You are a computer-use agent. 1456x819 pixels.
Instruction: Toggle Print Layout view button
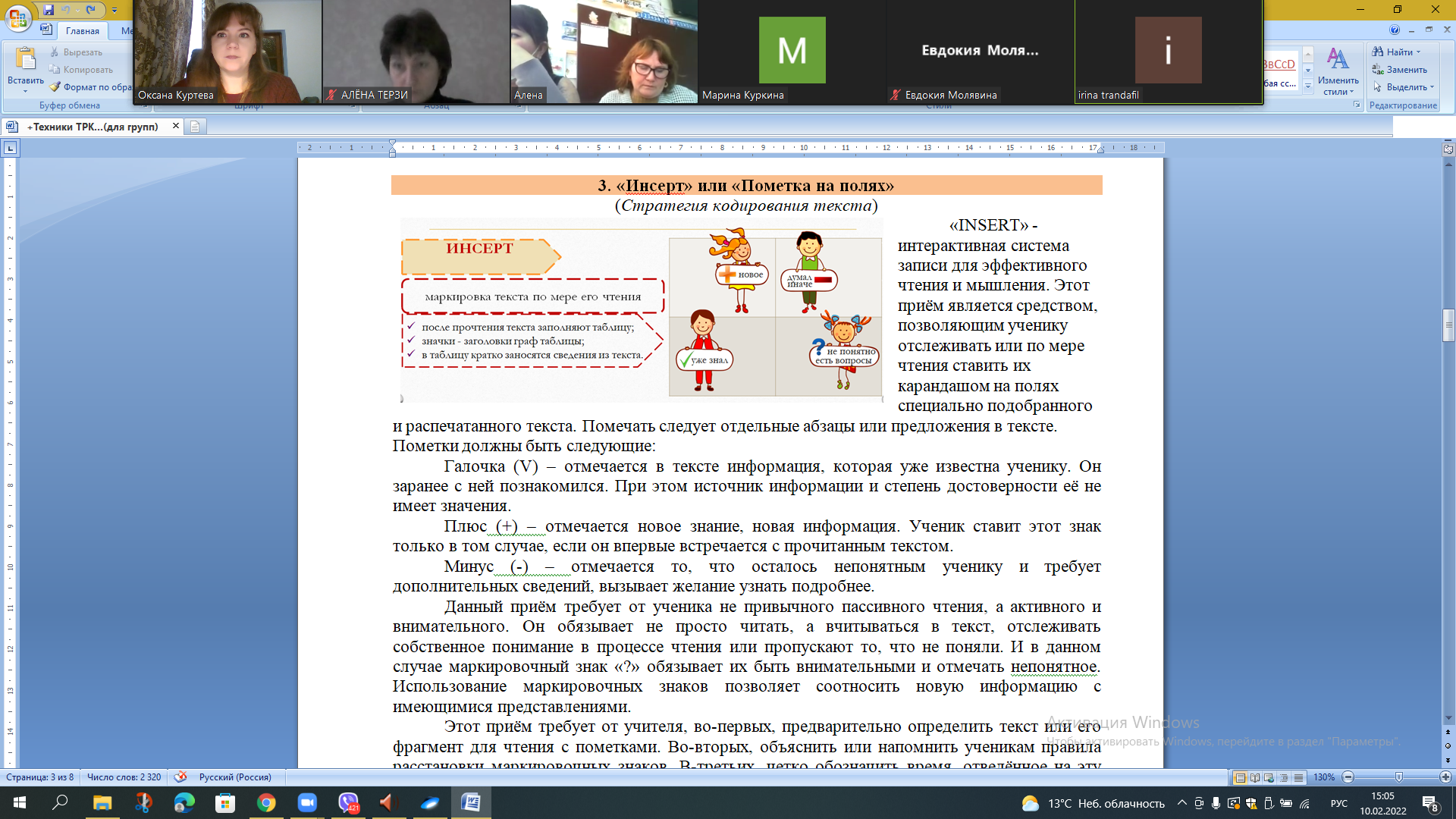pyautogui.click(x=1241, y=777)
